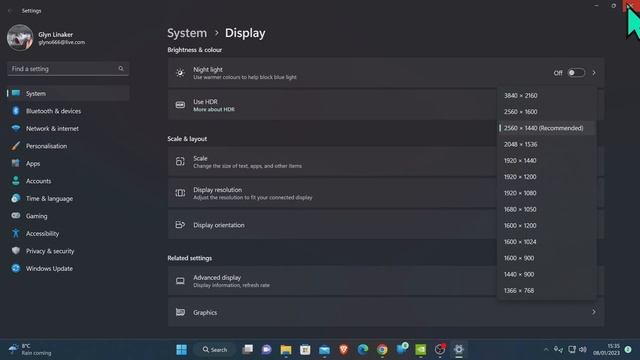
Task: Click the Advanced display monitor icon
Action: click(x=180, y=281)
